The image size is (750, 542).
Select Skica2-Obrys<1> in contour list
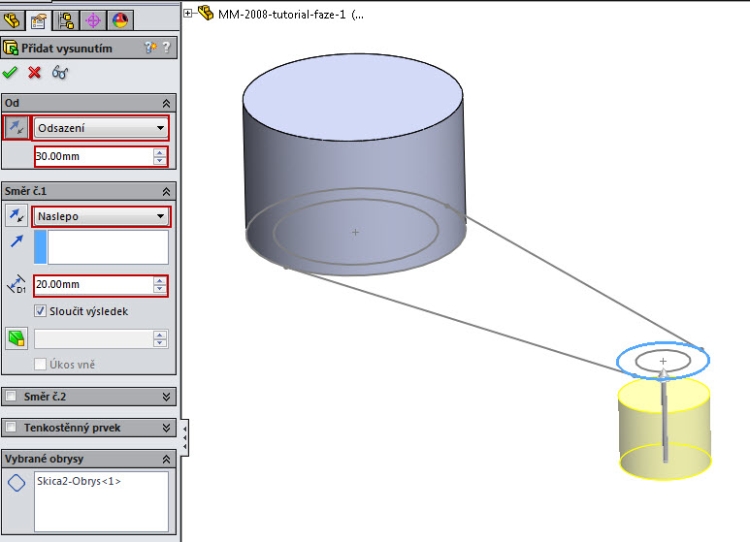click(x=79, y=481)
